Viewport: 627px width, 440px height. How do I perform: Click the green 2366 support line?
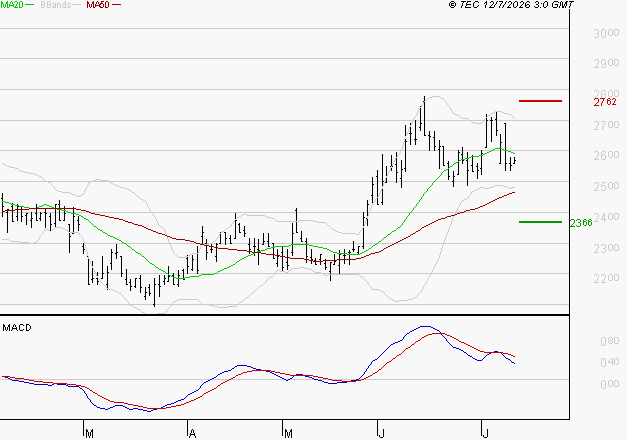tap(540, 222)
